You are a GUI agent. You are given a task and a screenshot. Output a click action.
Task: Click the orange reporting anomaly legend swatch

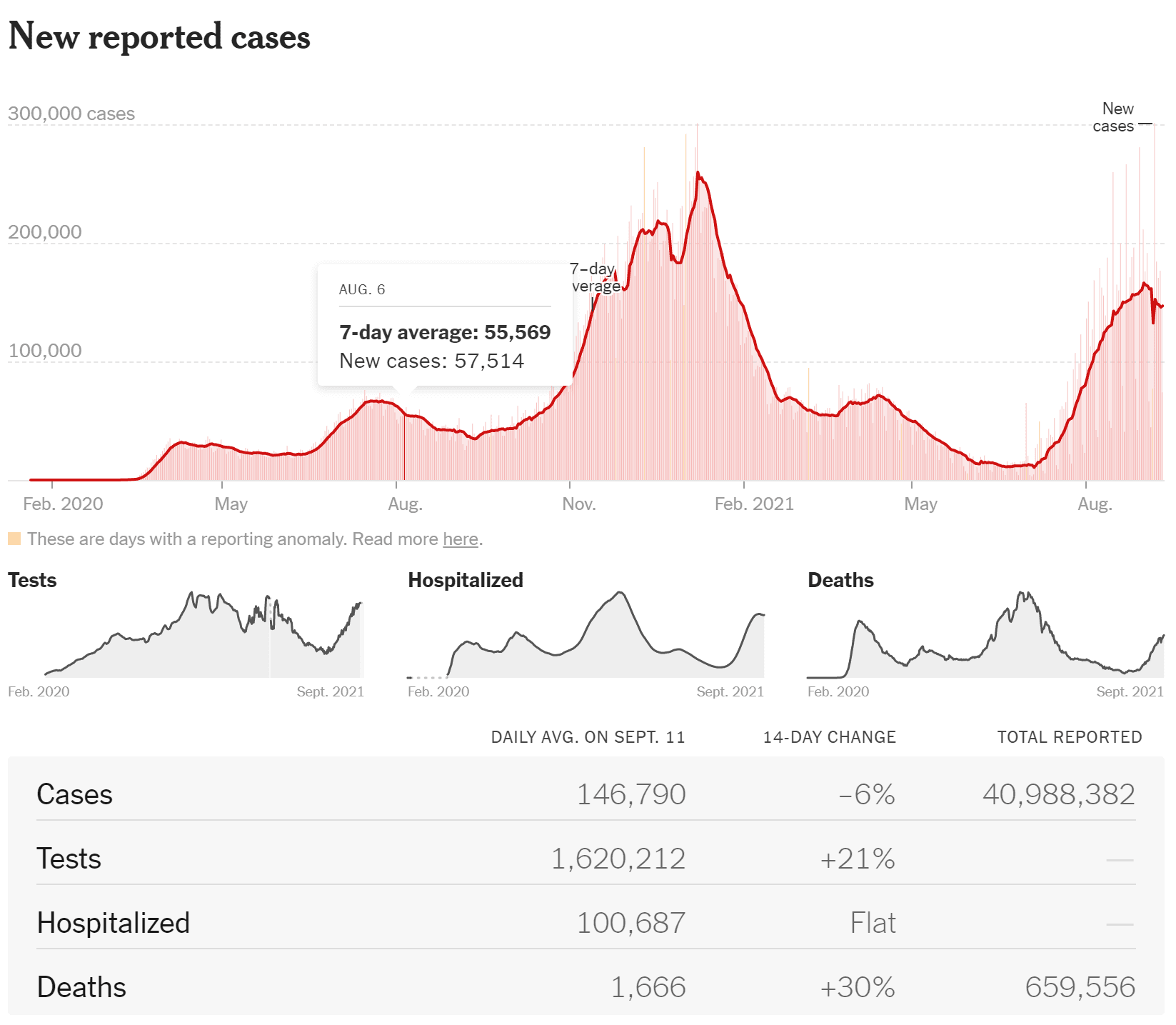pyautogui.click(x=14, y=539)
